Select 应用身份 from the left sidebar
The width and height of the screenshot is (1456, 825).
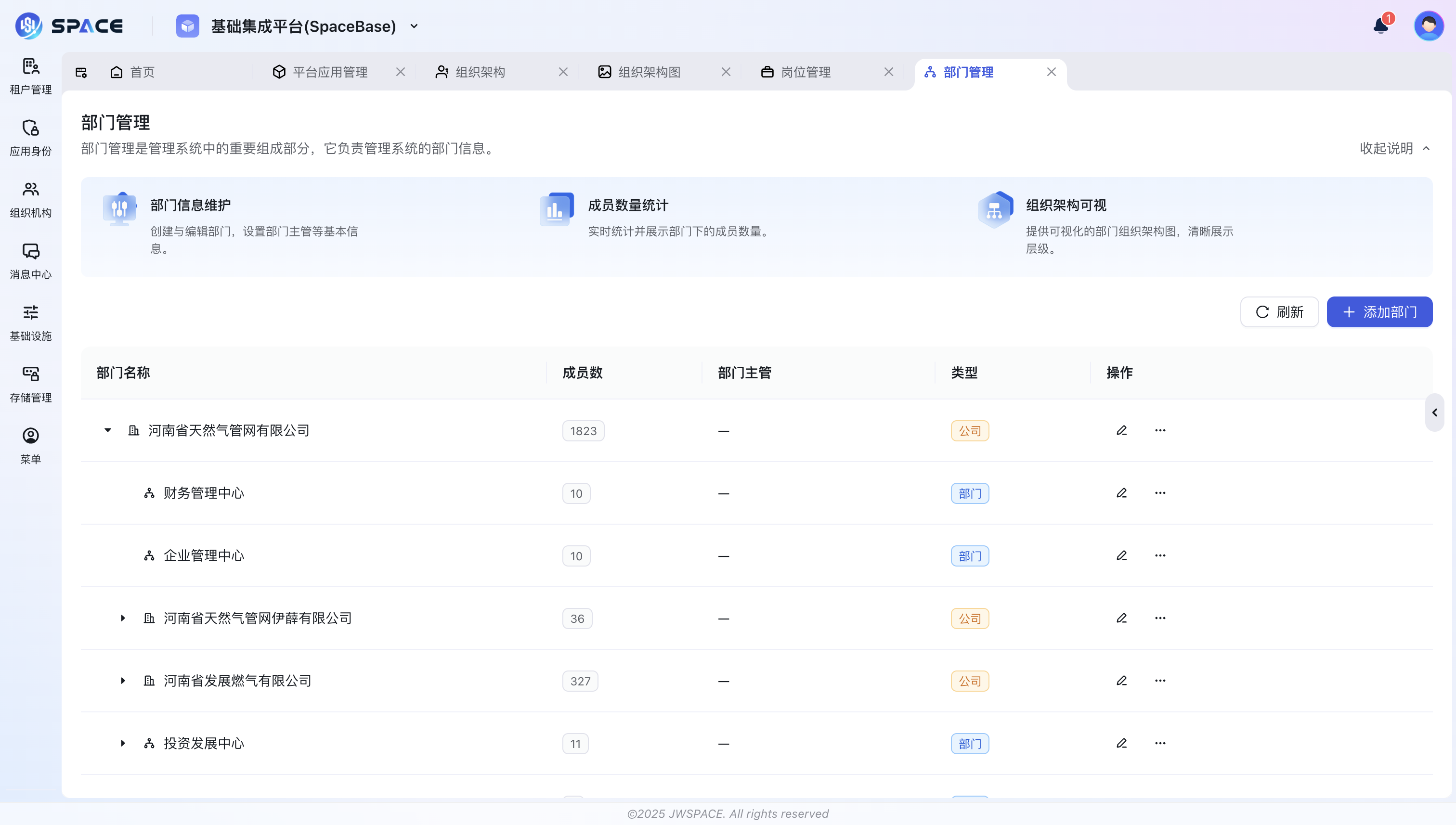[30, 138]
